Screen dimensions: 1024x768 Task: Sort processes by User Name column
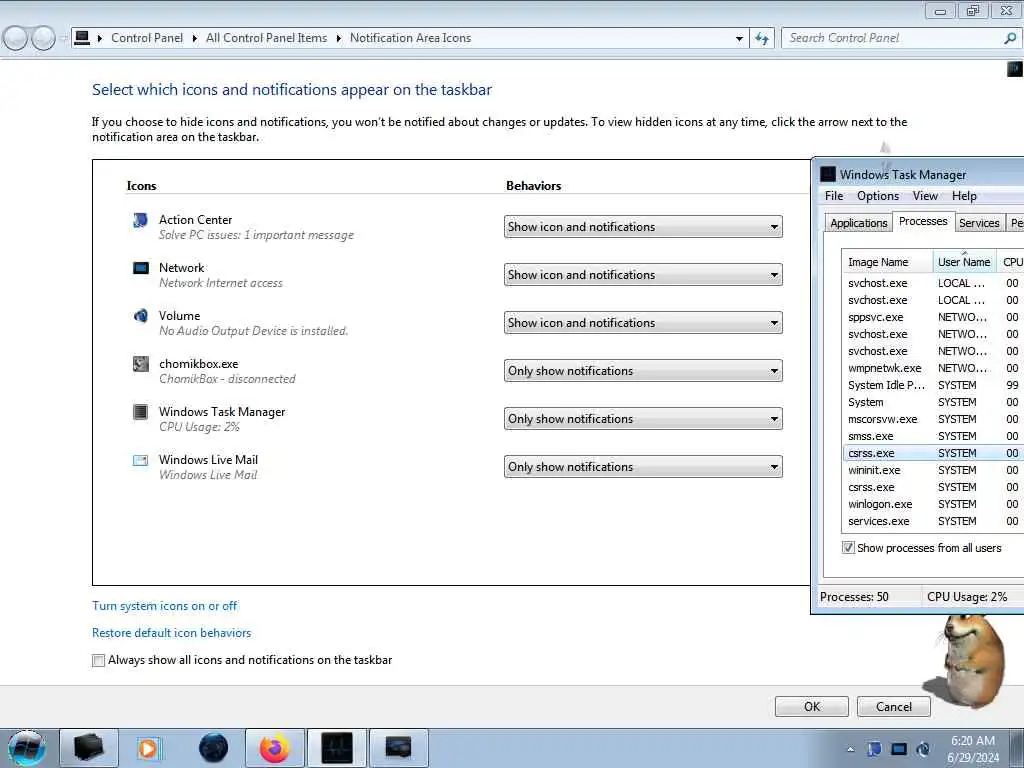(964, 262)
